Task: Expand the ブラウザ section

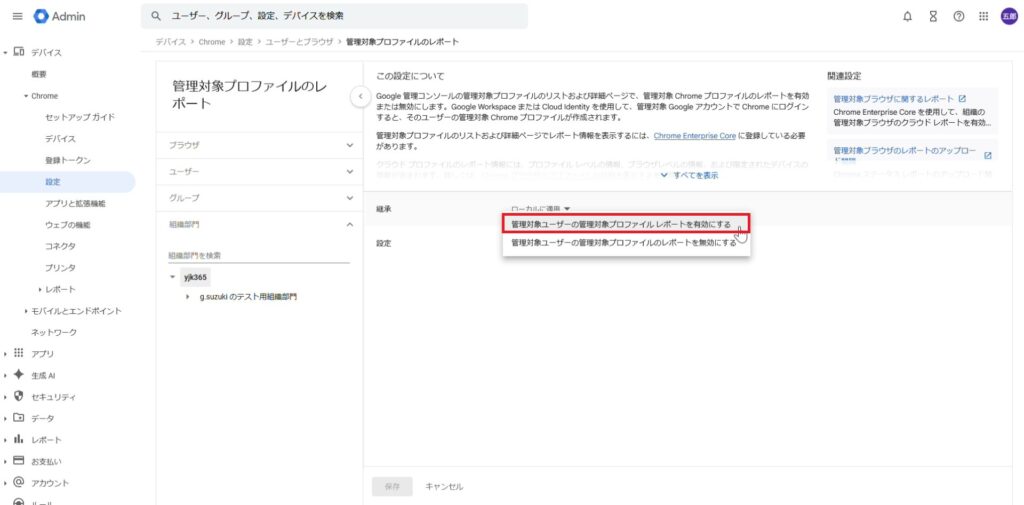Action: coord(349,145)
